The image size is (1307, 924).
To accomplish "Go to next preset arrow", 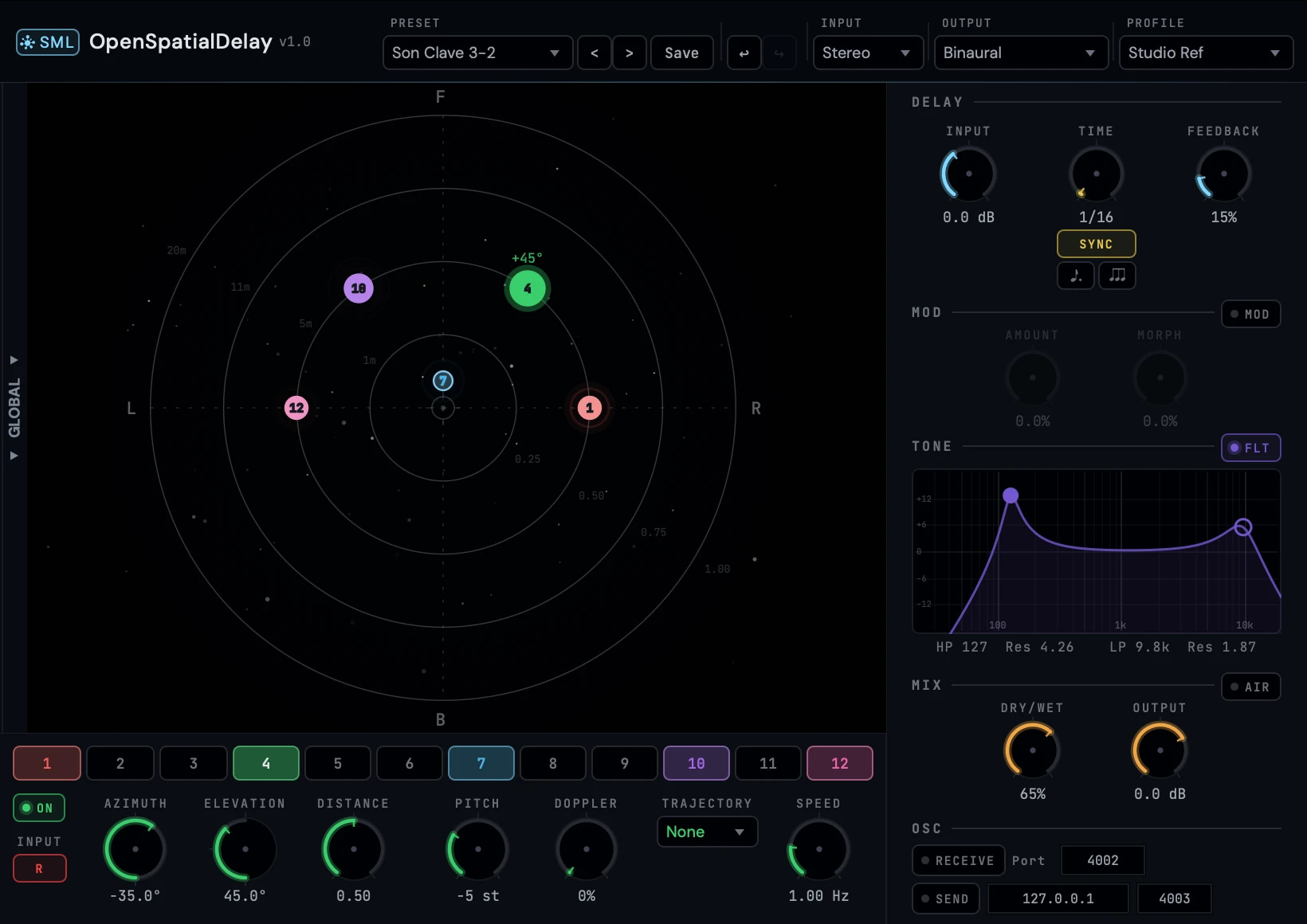I will click(x=630, y=53).
